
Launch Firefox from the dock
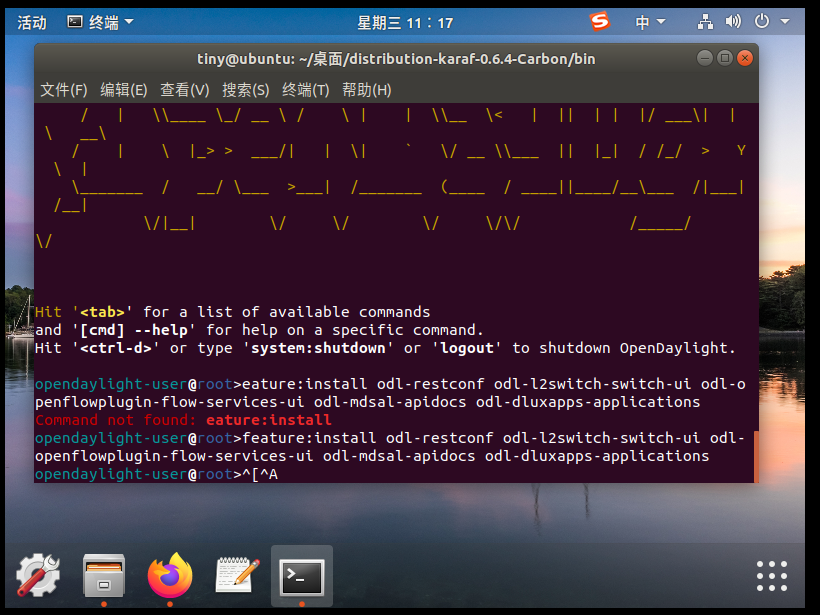pyautogui.click(x=170, y=575)
